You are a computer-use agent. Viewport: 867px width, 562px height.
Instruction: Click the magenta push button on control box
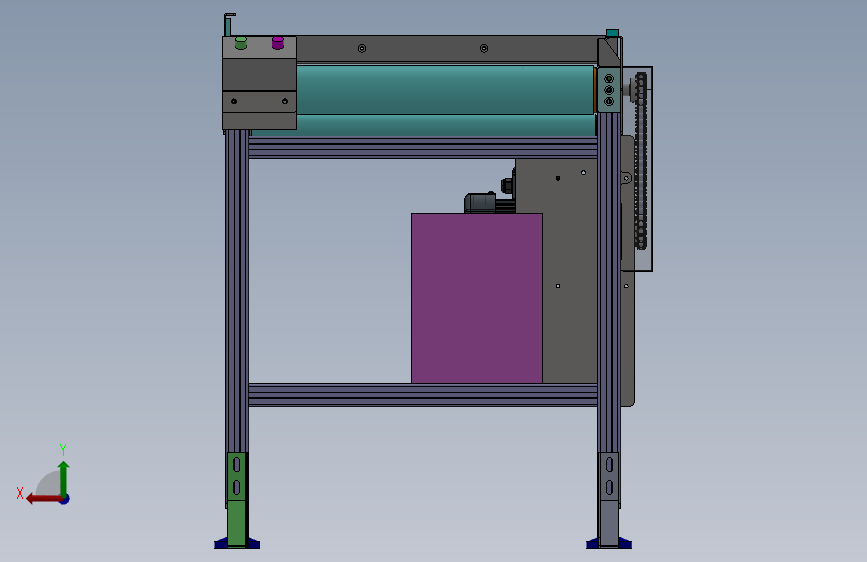(x=278, y=43)
